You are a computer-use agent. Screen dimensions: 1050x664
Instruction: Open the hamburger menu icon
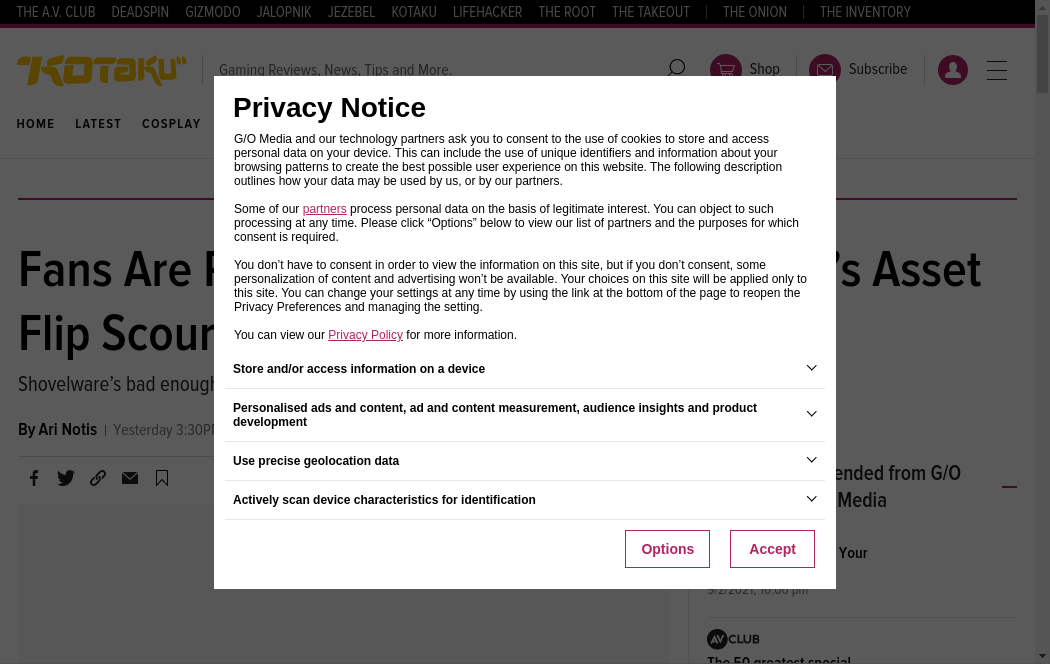[x=997, y=70]
